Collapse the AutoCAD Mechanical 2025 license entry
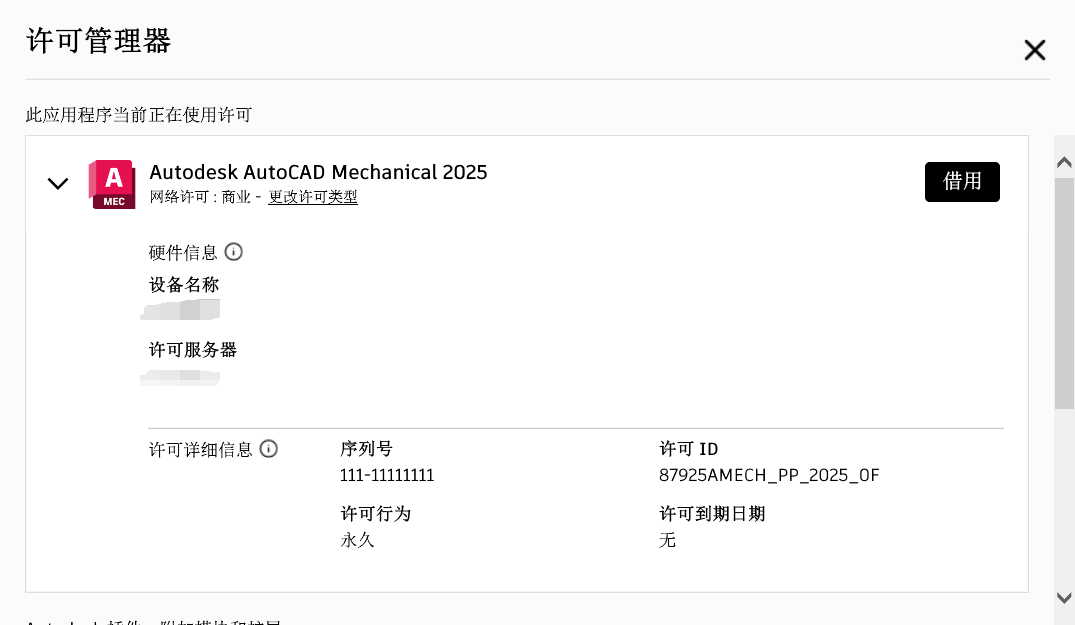This screenshot has height=625, width=1075. pos(58,183)
